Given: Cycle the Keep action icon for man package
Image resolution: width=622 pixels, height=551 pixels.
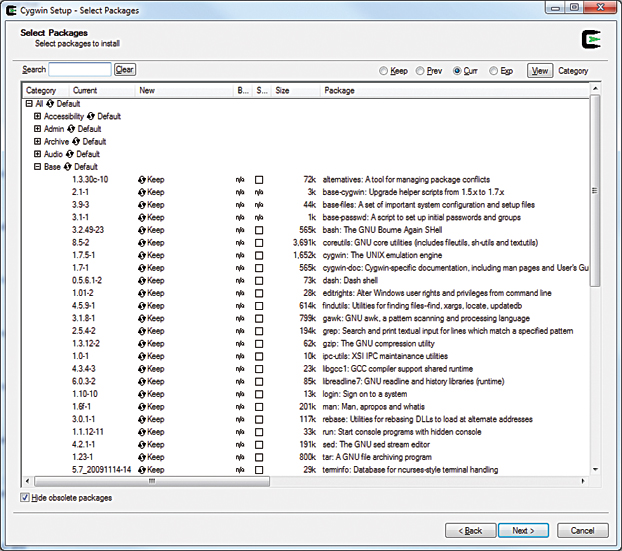Looking at the screenshot, I should point(142,407).
